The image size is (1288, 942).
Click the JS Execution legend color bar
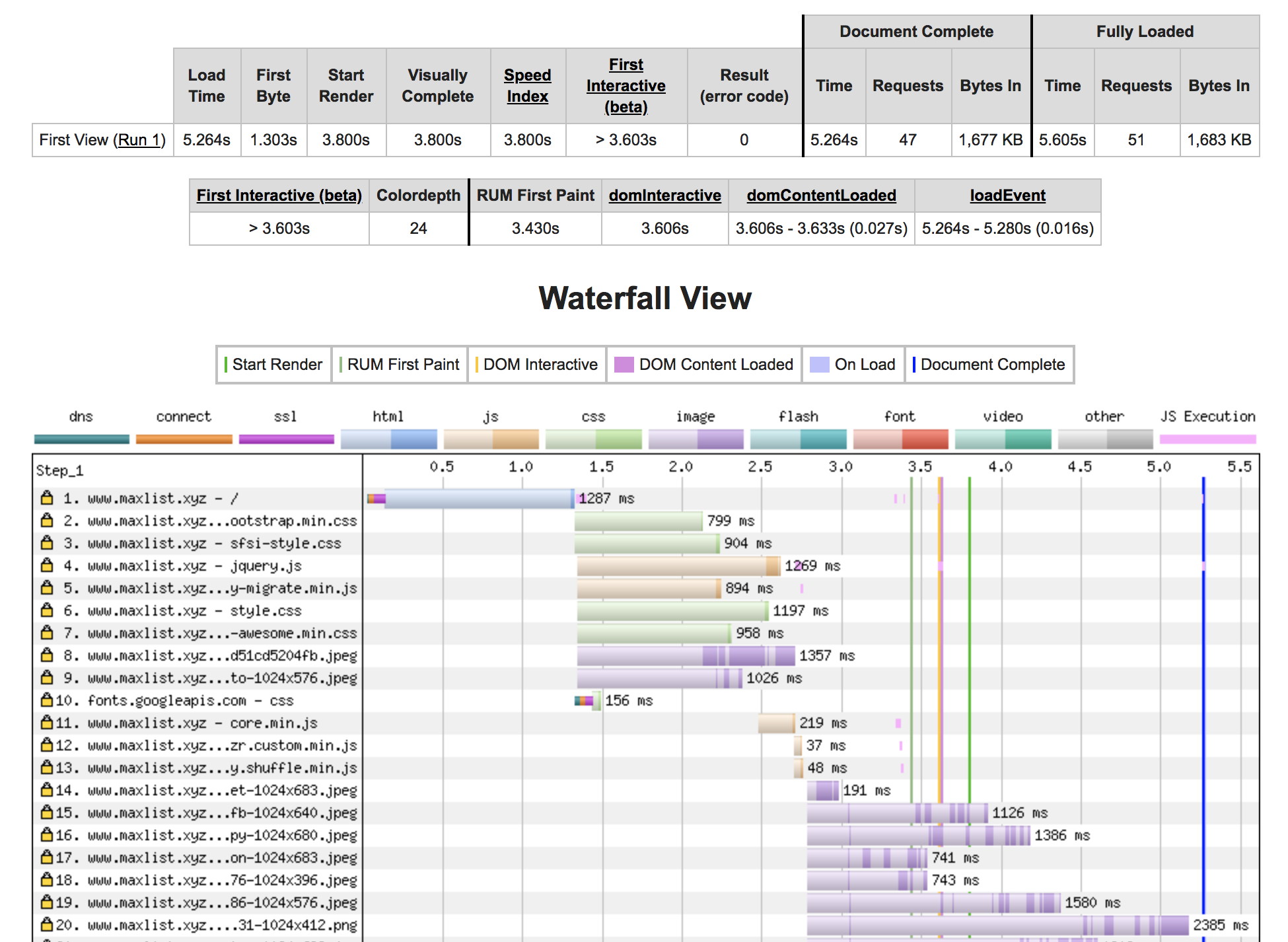click(1208, 439)
